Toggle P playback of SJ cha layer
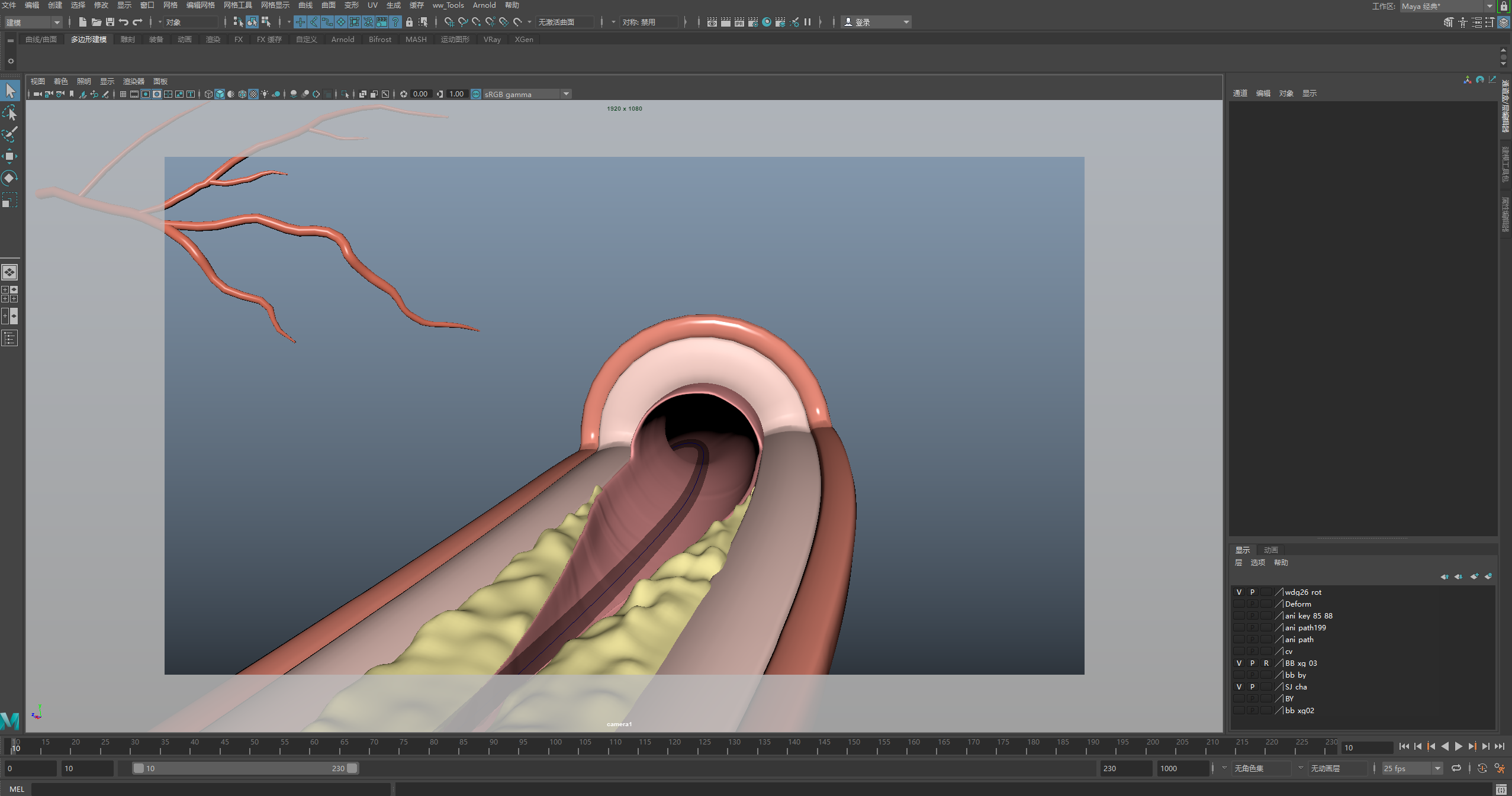The height and width of the screenshot is (796, 1512). pyautogui.click(x=1252, y=687)
